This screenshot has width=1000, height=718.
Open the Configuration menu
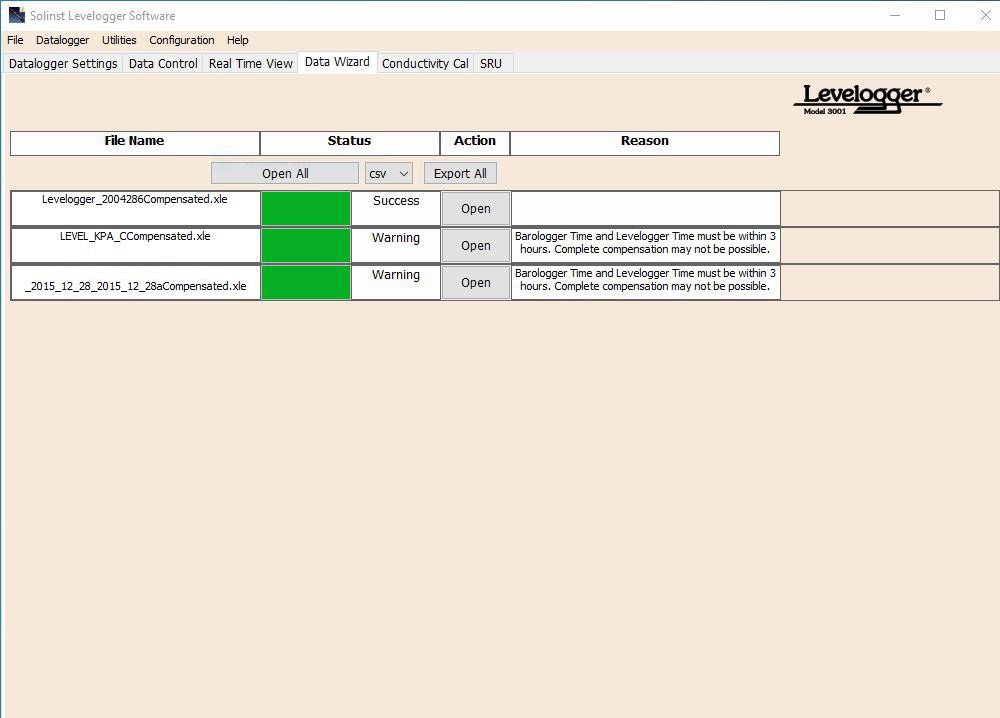[181, 40]
